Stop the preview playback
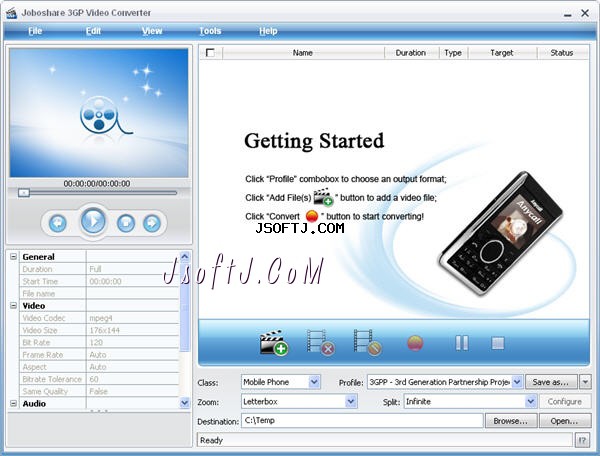Image resolution: width=600 pixels, height=456 pixels. coord(126,223)
